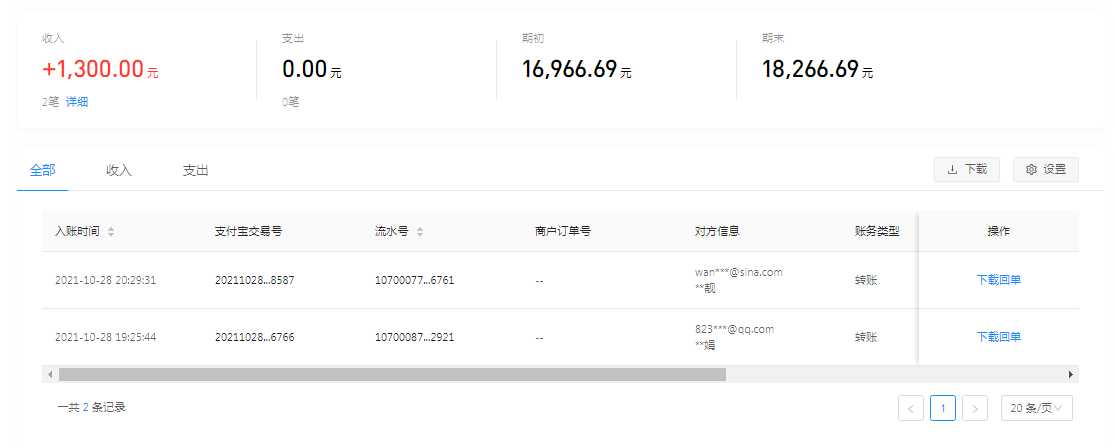Sort by 入账时间 using sort arrows
This screenshot has height=446, width=1115.
(111, 232)
